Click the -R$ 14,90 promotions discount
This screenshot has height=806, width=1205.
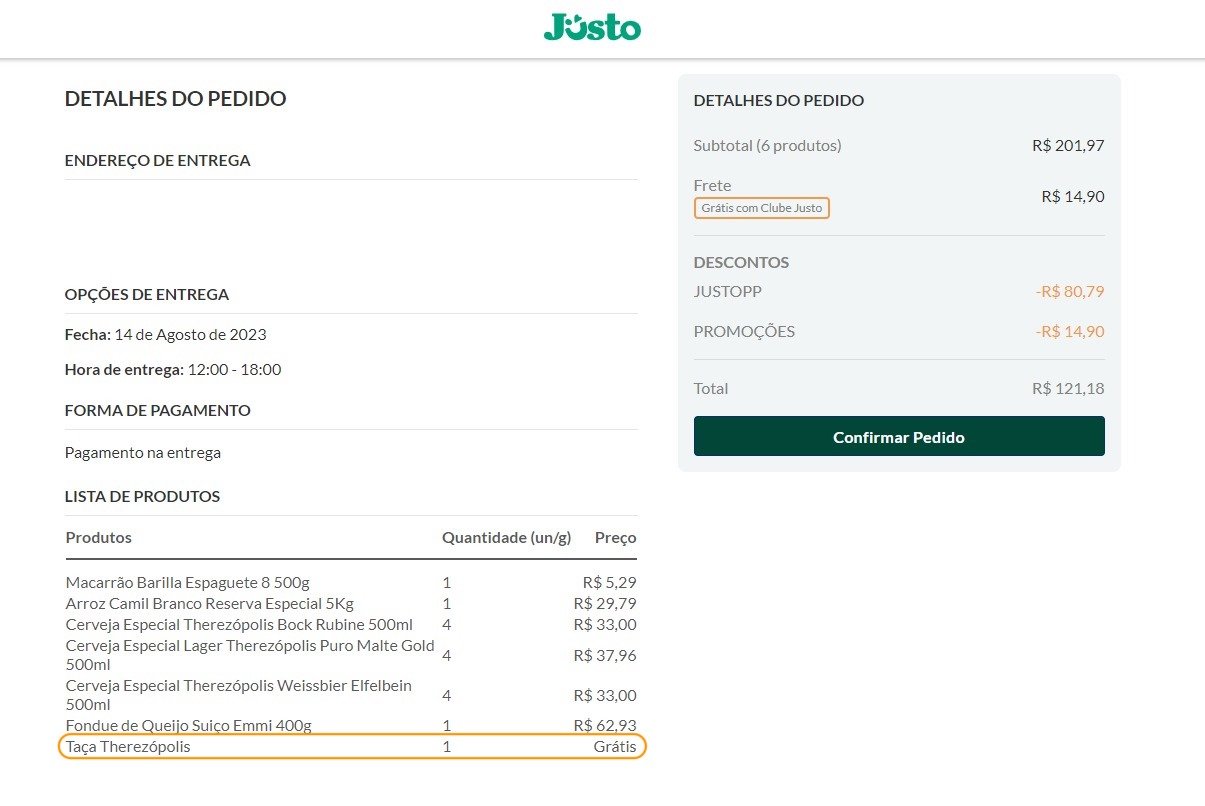coord(1070,331)
